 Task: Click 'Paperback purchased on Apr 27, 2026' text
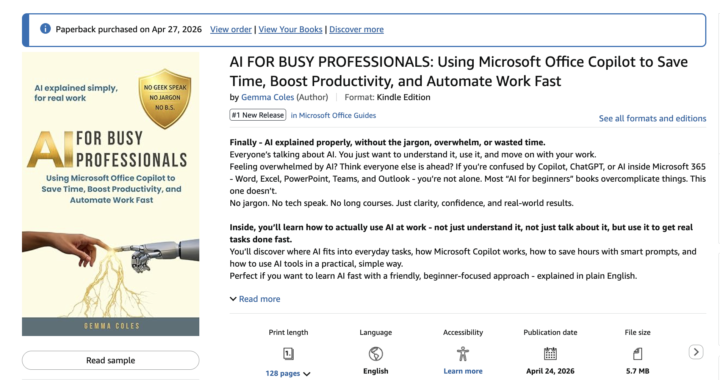pos(129,29)
